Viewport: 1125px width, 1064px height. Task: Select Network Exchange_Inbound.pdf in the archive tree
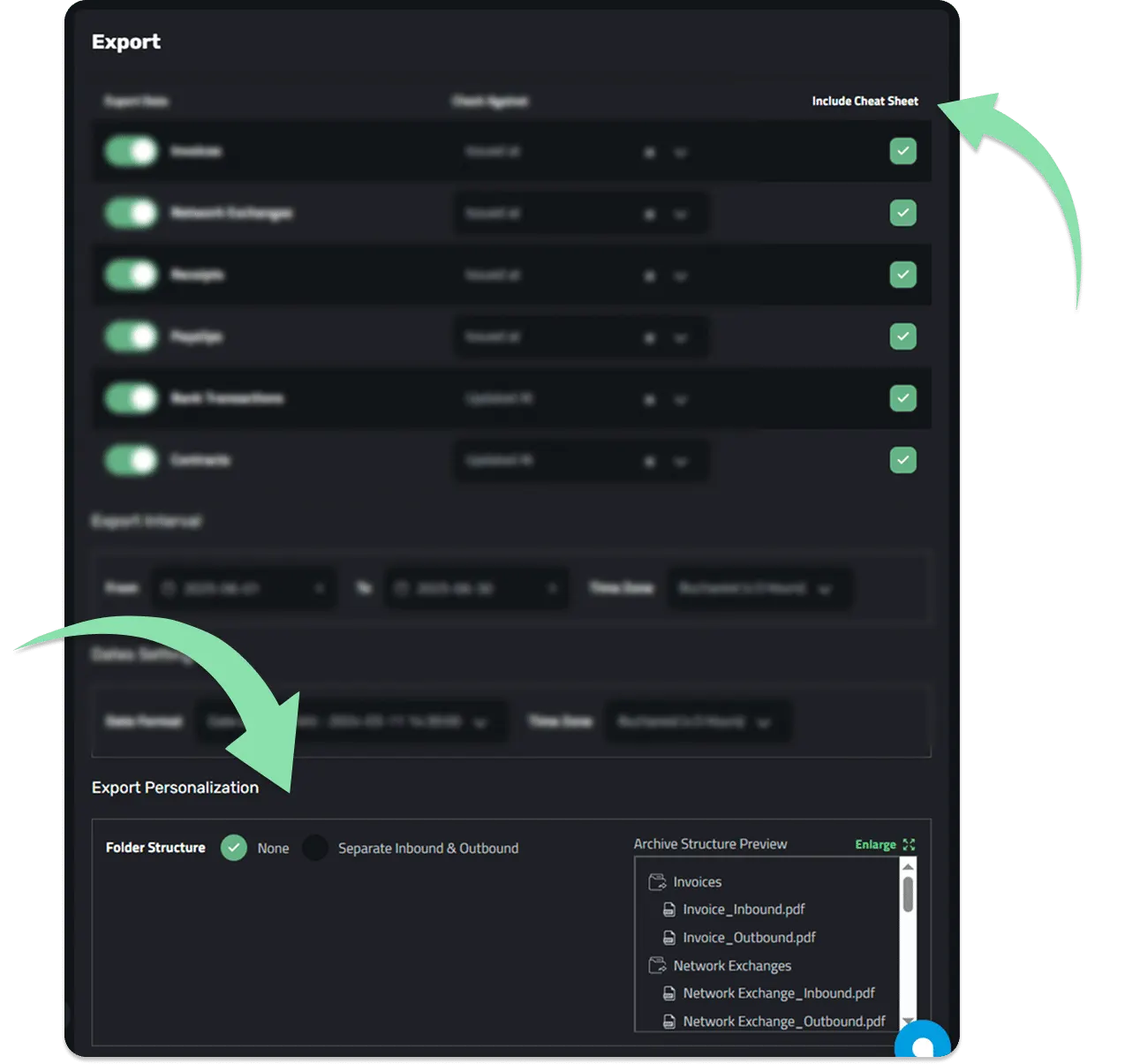[x=779, y=993]
